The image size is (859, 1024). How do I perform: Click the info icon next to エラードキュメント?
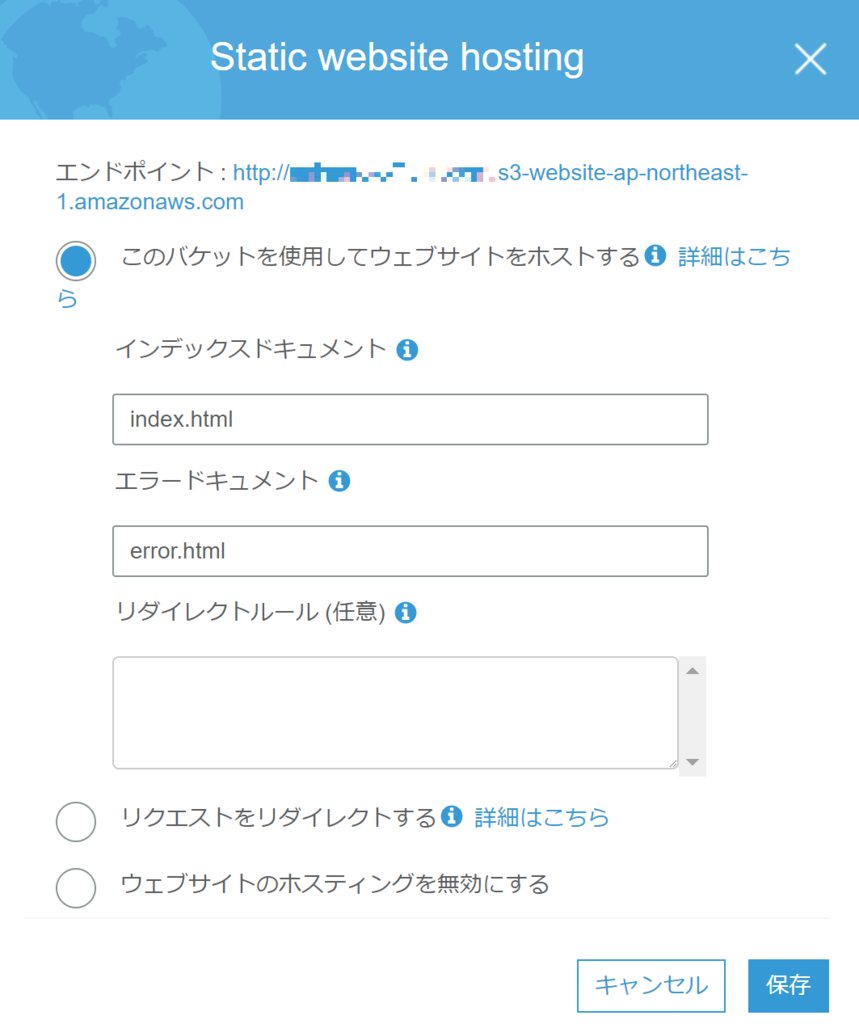[x=339, y=481]
